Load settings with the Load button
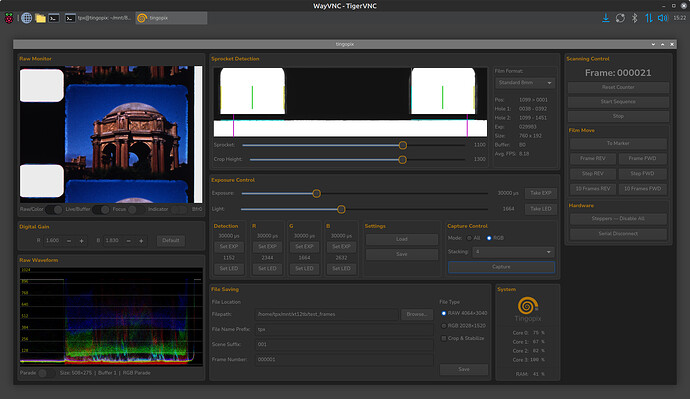 coord(402,239)
